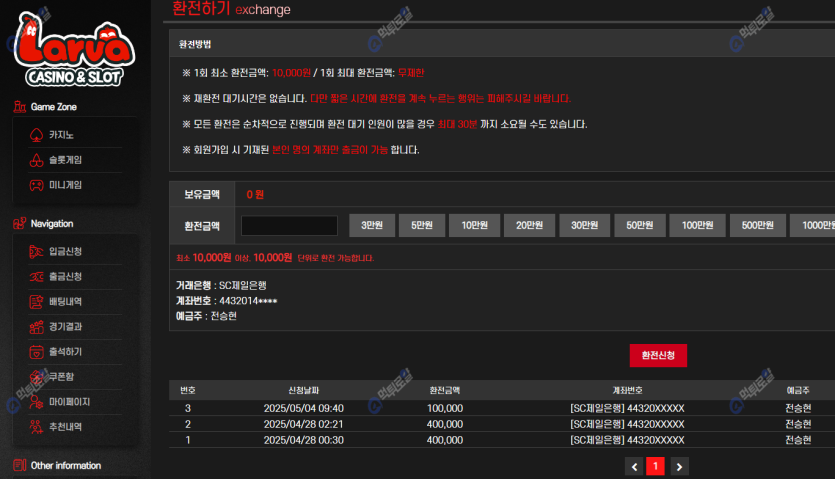The width and height of the screenshot is (835, 479).
Task: Choose the 100만원 quick amount
Action: pyautogui.click(x=696, y=226)
